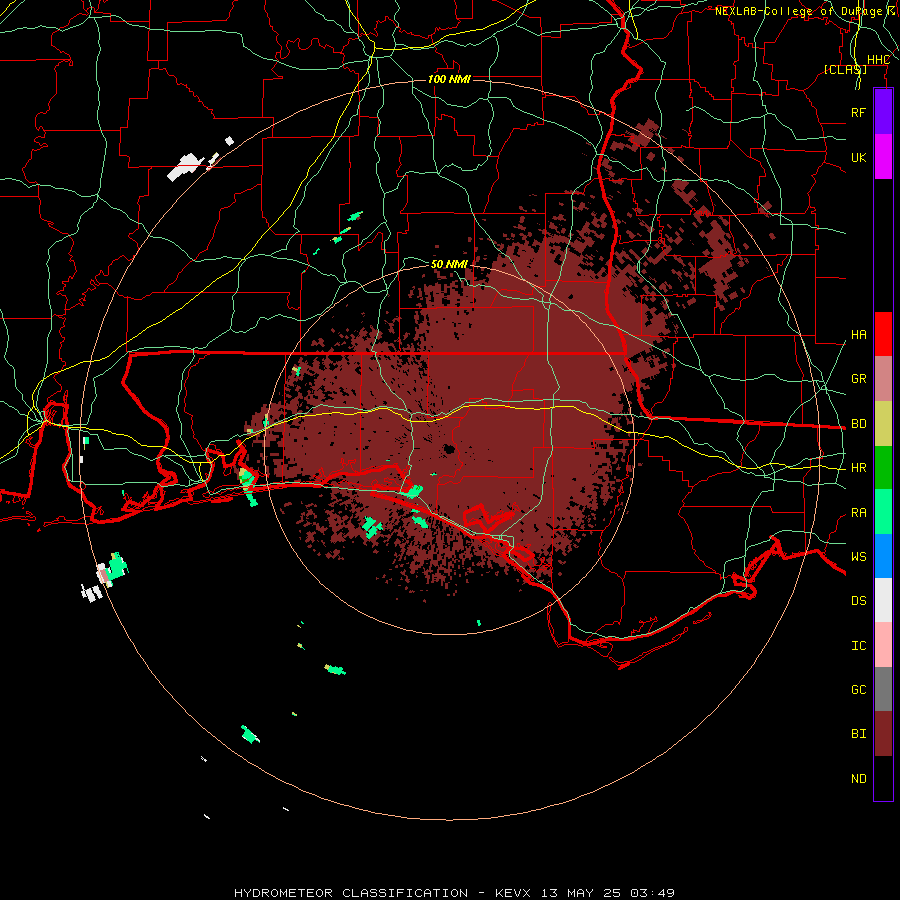Click the black ND legend swatch
This screenshot has height=900, width=900.
(883, 778)
